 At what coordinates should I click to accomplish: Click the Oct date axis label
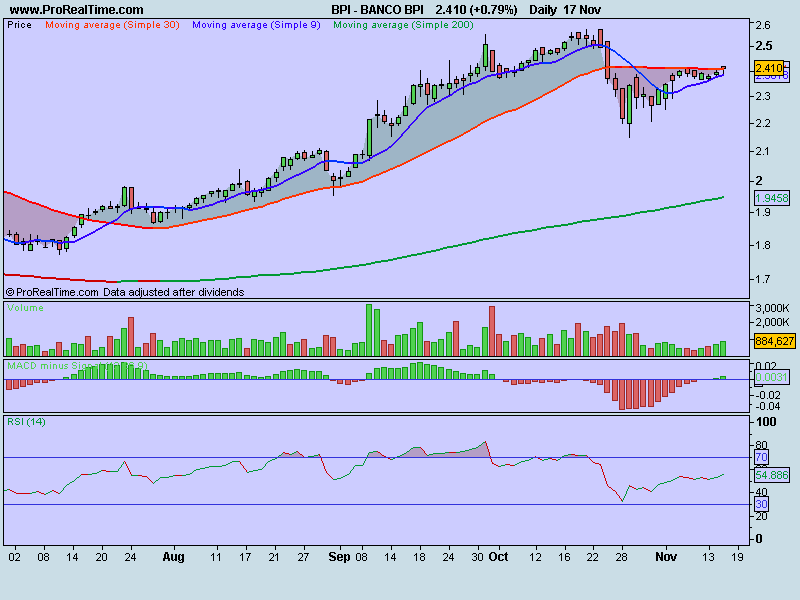498,557
